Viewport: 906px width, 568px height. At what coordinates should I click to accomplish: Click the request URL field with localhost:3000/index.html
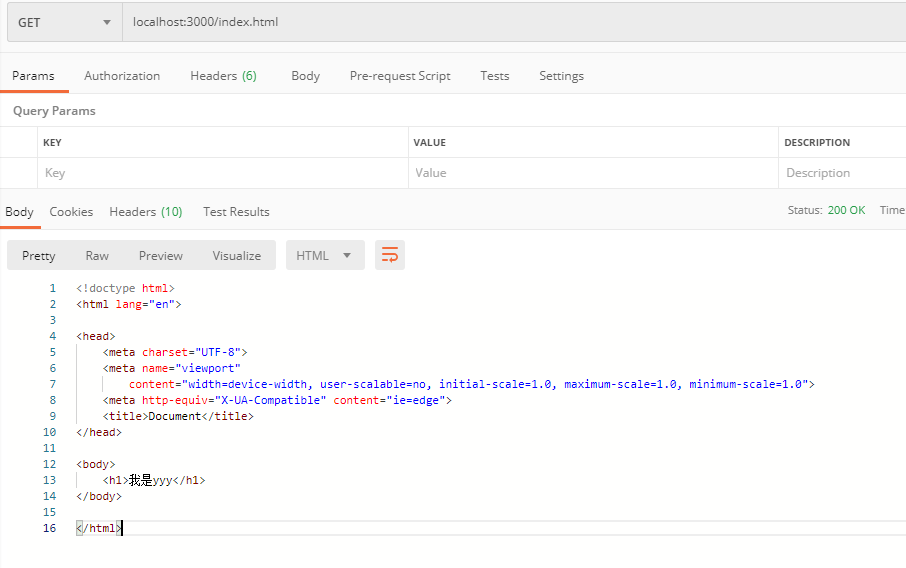(514, 23)
